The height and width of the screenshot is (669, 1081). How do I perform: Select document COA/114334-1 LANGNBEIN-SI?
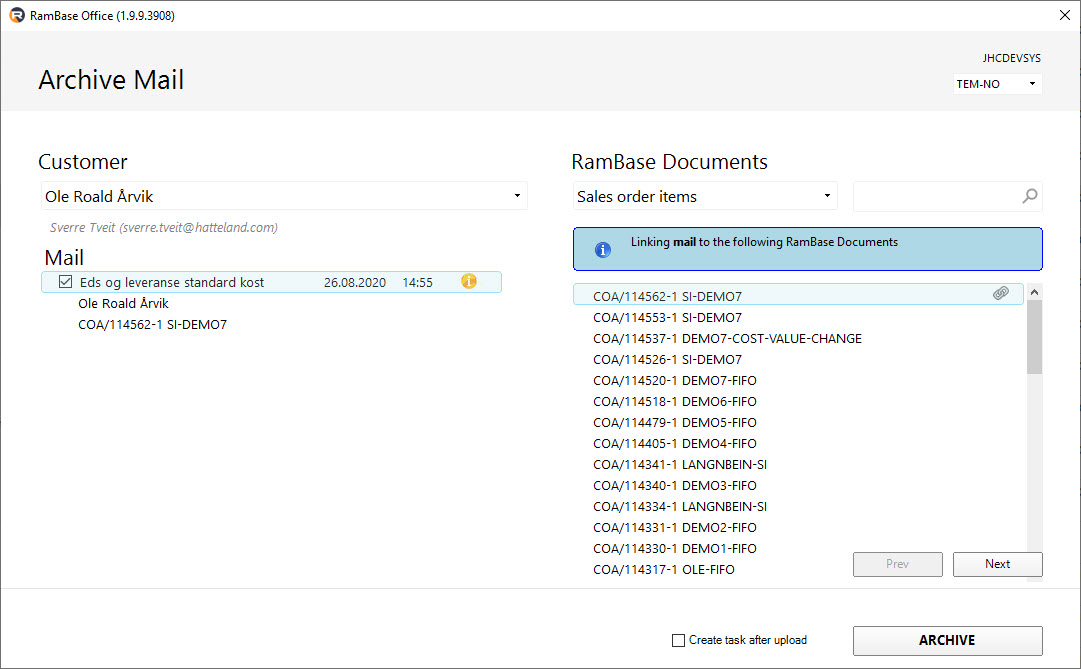click(680, 507)
